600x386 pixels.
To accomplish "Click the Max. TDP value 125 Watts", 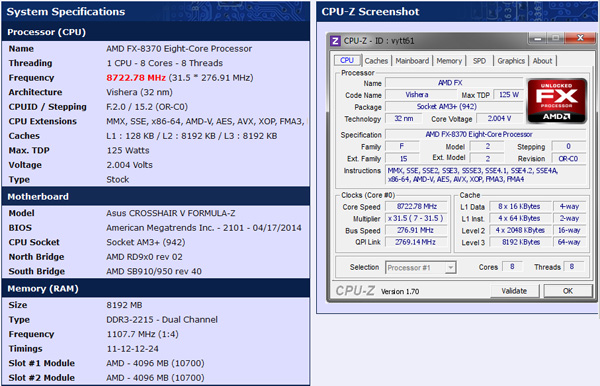I will [x=128, y=150].
